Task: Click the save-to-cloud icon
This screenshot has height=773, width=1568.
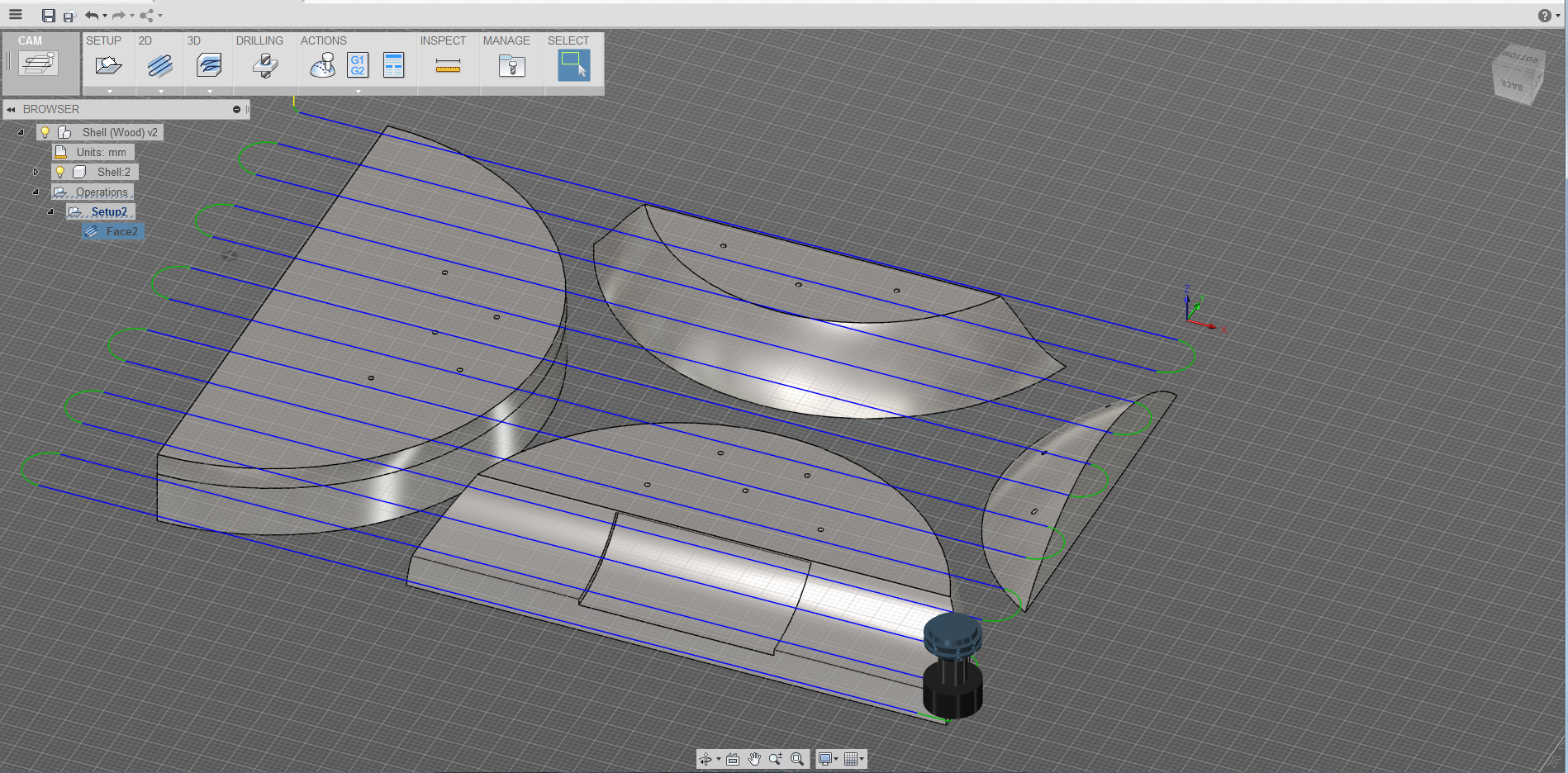Action: pyautogui.click(x=69, y=16)
